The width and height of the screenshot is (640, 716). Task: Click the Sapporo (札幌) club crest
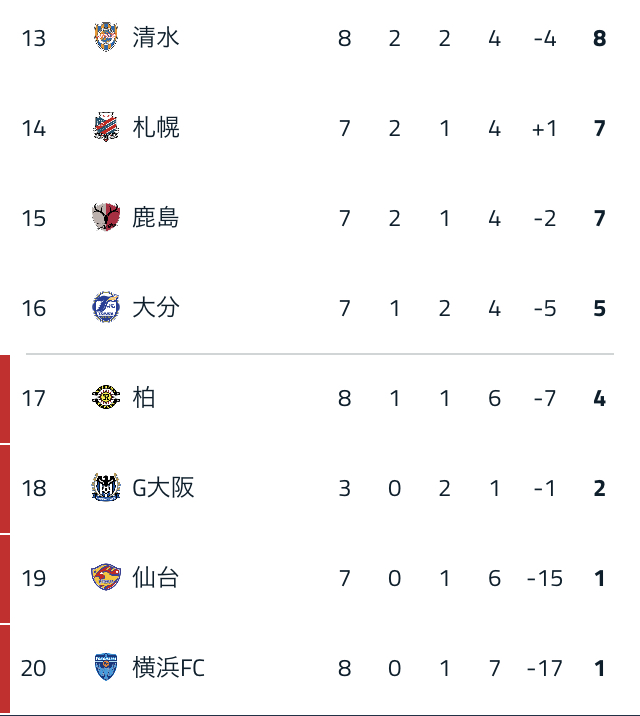(106, 128)
